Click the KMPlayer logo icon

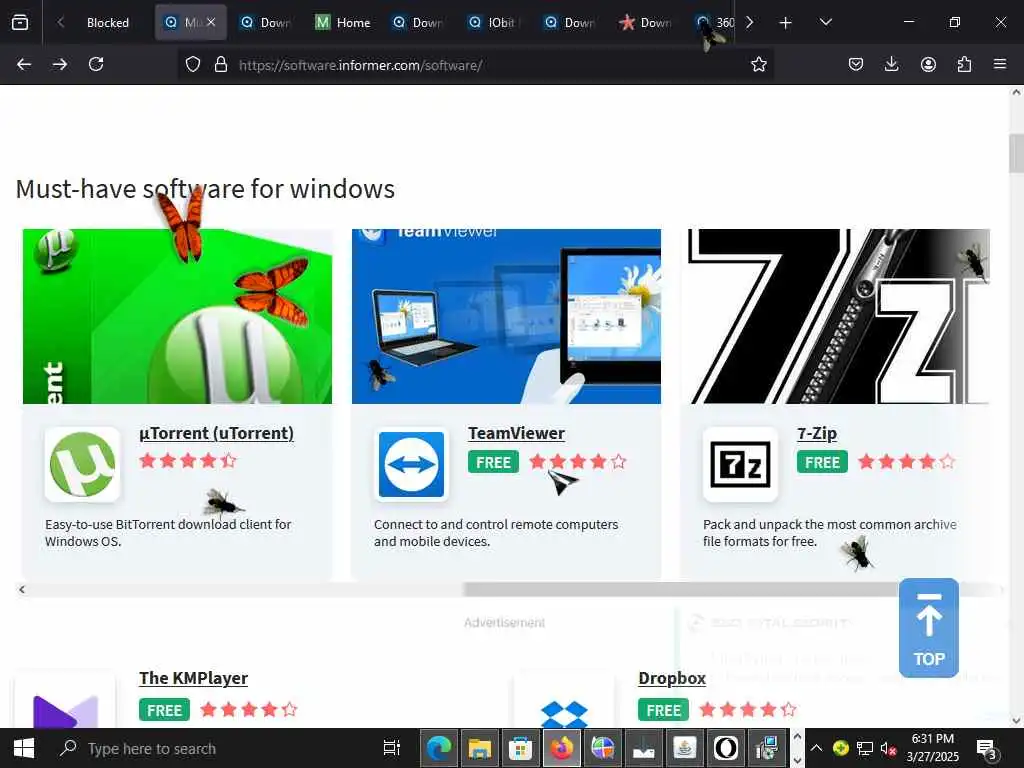(x=65, y=711)
